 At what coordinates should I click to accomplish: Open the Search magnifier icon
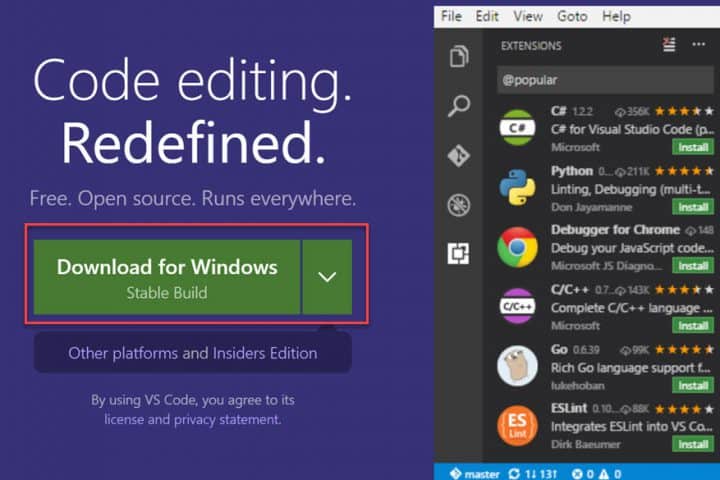[459, 106]
